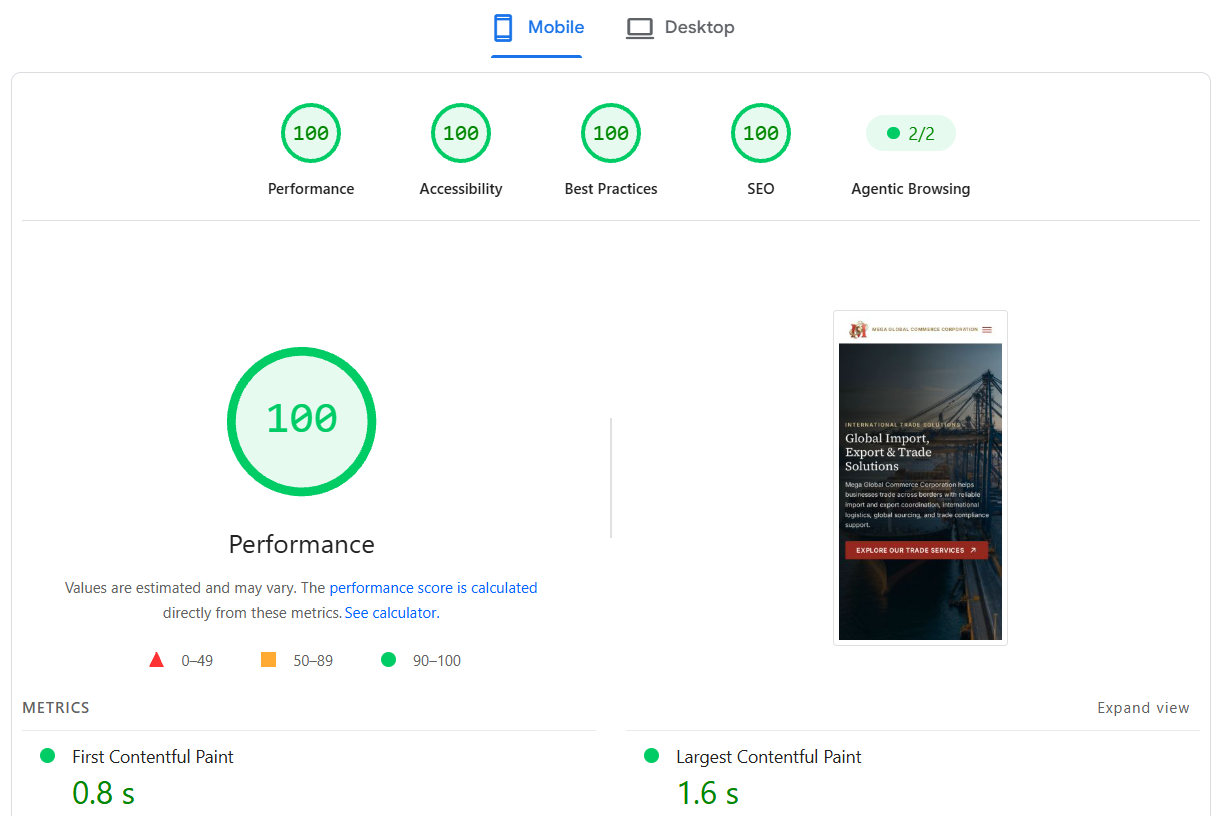This screenshot has height=816, width=1217.
Task: Open the Agentic Browsing 2/2 badge
Action: tap(911, 133)
